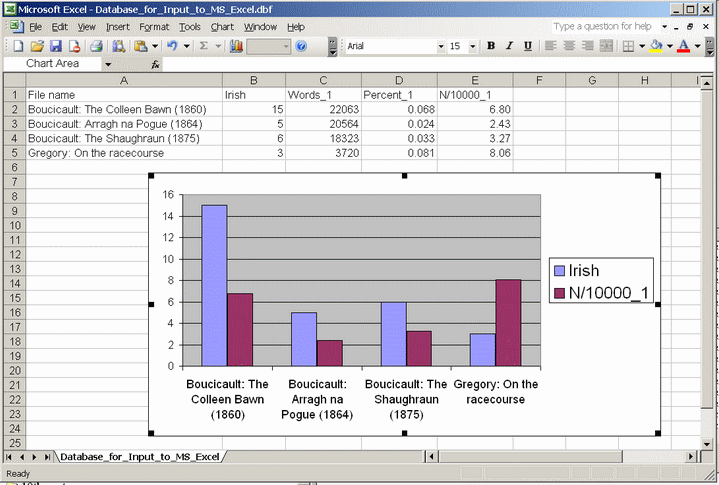Open the Chart menu

coord(222,27)
